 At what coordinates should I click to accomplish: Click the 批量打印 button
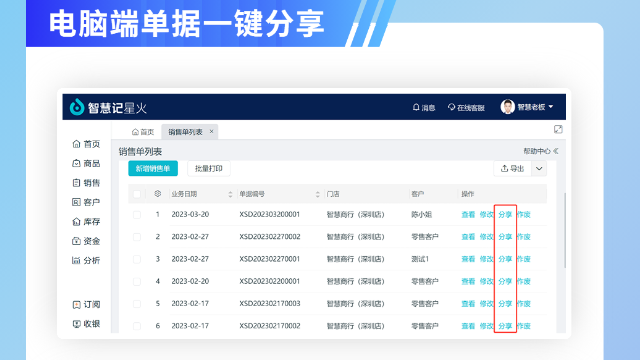tap(209, 169)
